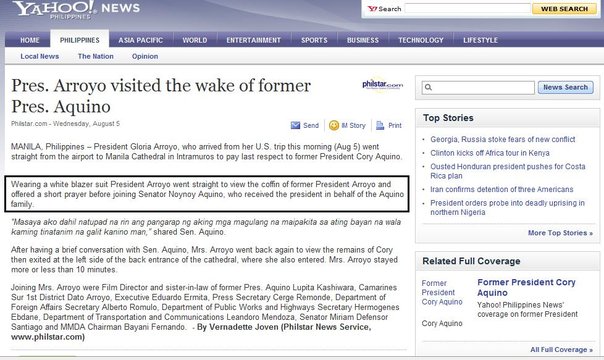
Task: Click the philstar.com logo
Action: (x=383, y=84)
